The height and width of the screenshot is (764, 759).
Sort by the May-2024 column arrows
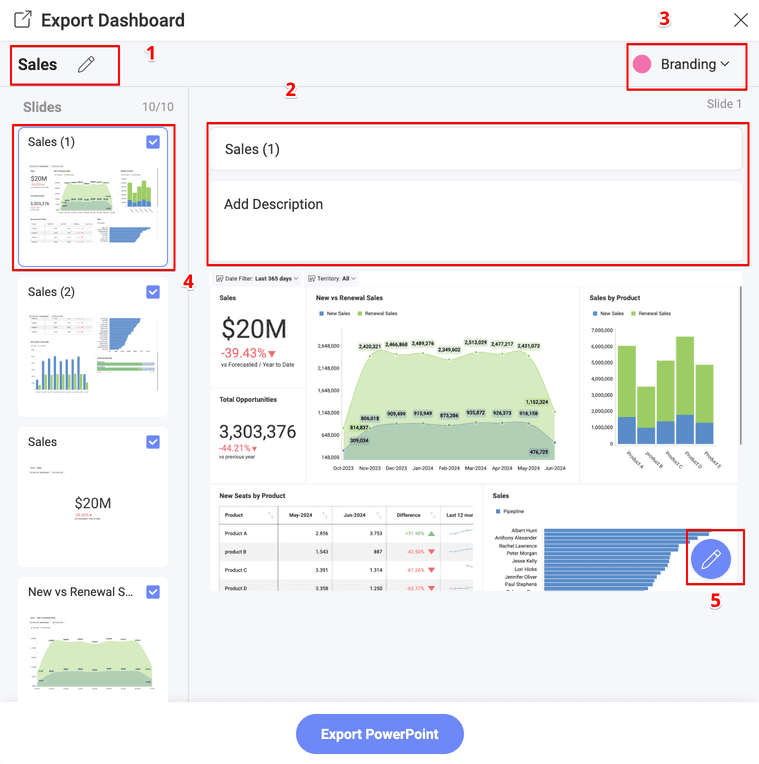click(x=324, y=515)
